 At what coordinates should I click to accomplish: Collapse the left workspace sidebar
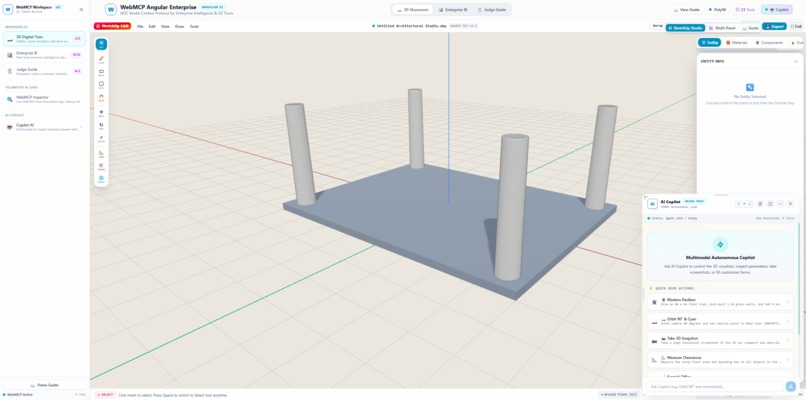[x=81, y=9]
